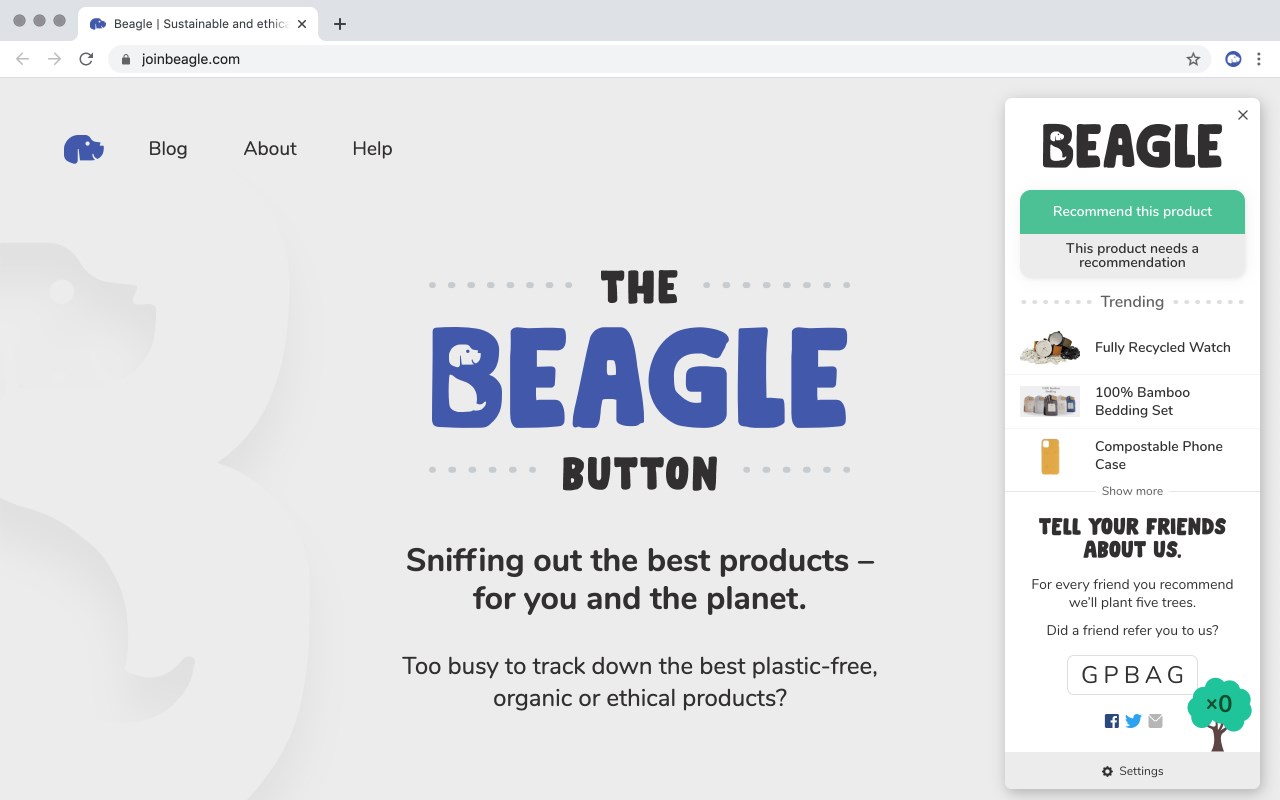Close the Beagle popup panel
Screen dimensions: 1280x800
click(1243, 115)
